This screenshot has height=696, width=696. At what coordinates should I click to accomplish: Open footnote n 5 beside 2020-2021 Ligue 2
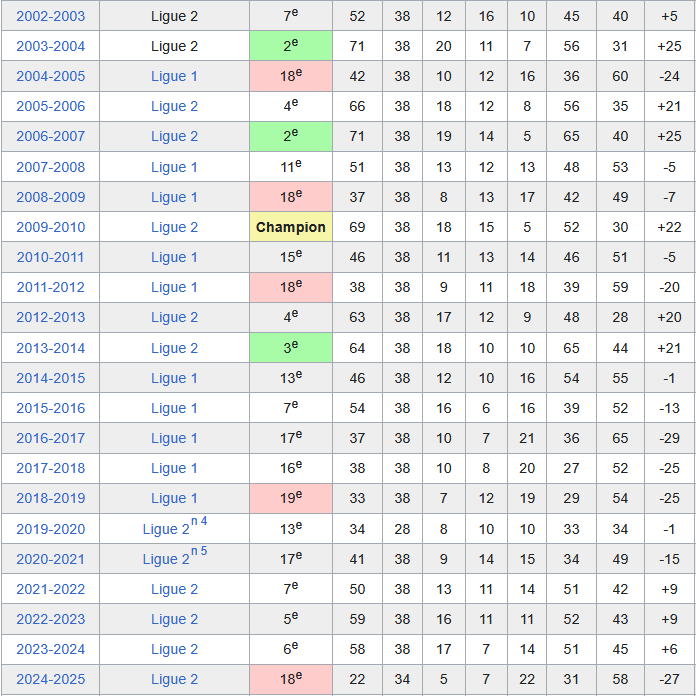[199, 552]
